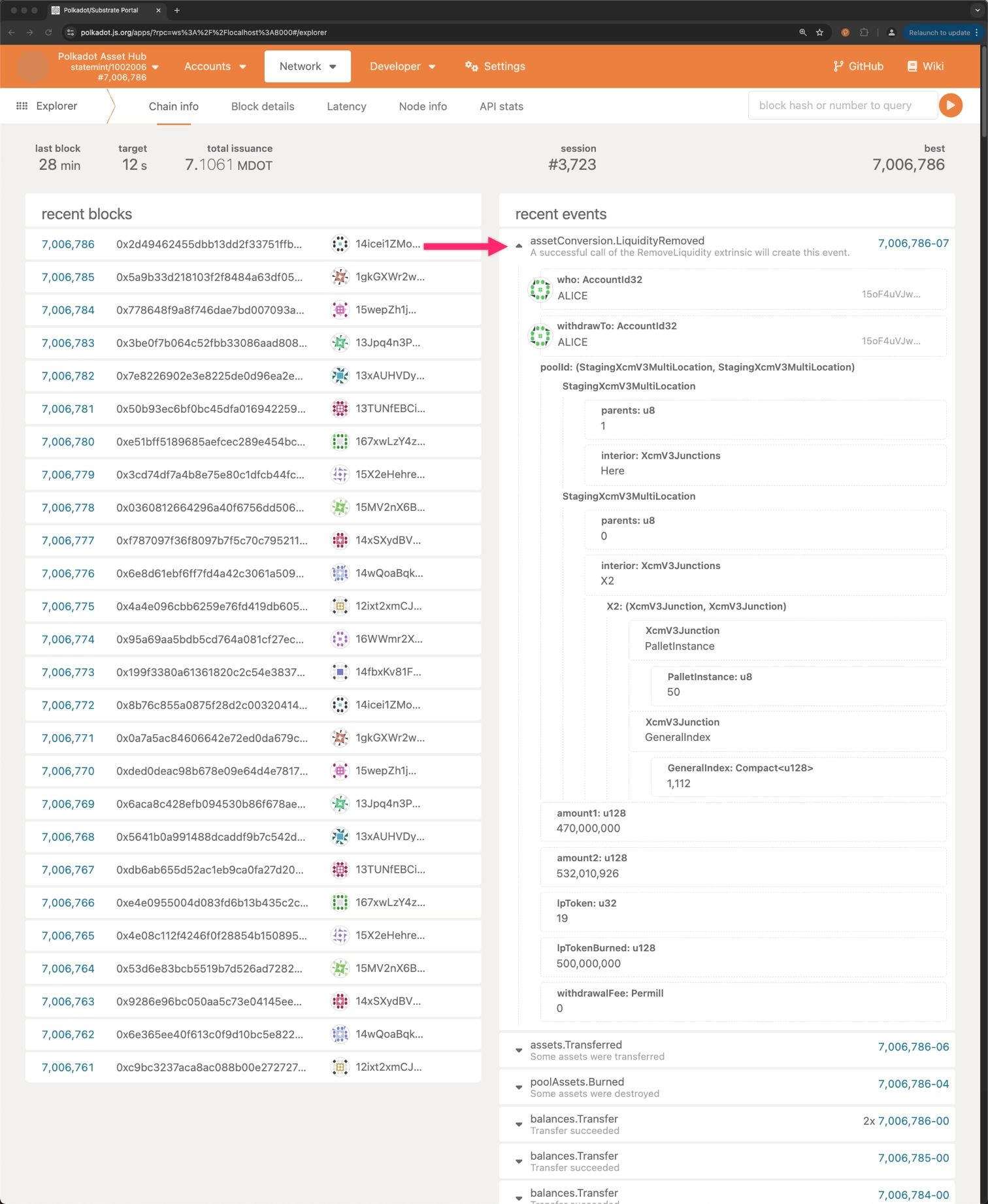Reload page using browser refresh icon
This screenshot has height=1204, width=988.
pyautogui.click(x=48, y=32)
